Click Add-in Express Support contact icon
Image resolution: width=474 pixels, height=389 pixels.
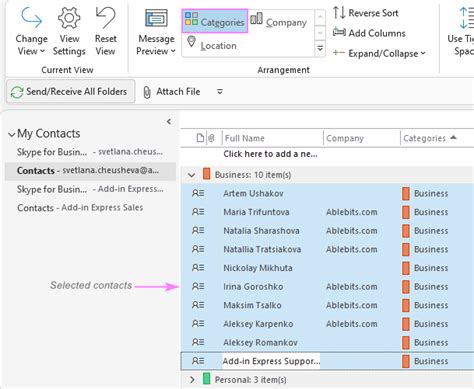click(198, 361)
